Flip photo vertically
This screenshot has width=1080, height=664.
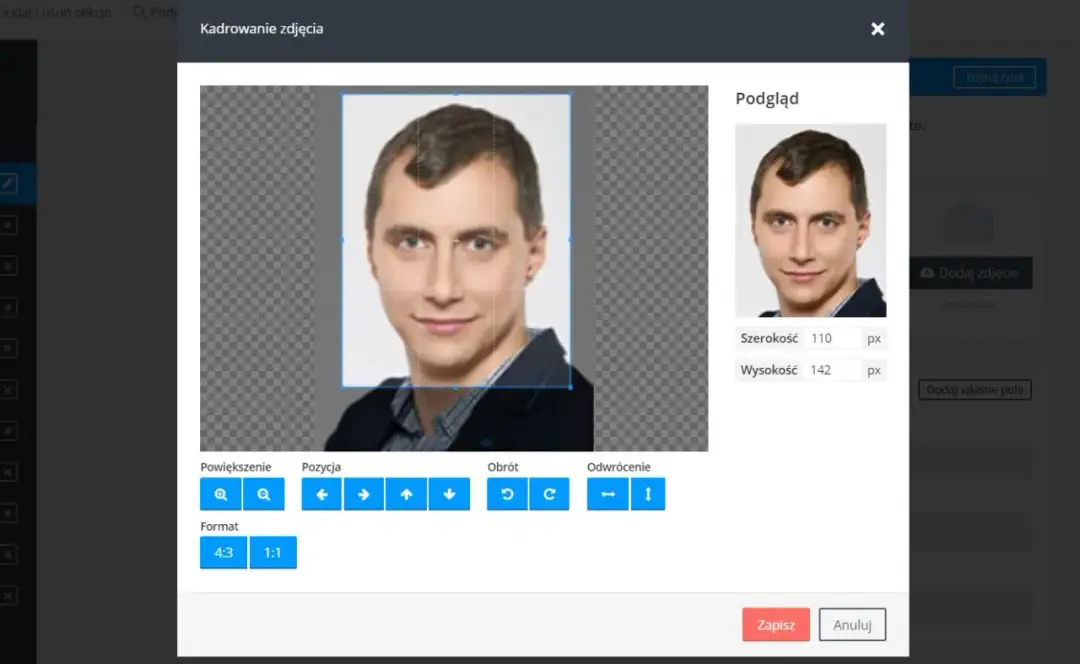(x=648, y=494)
